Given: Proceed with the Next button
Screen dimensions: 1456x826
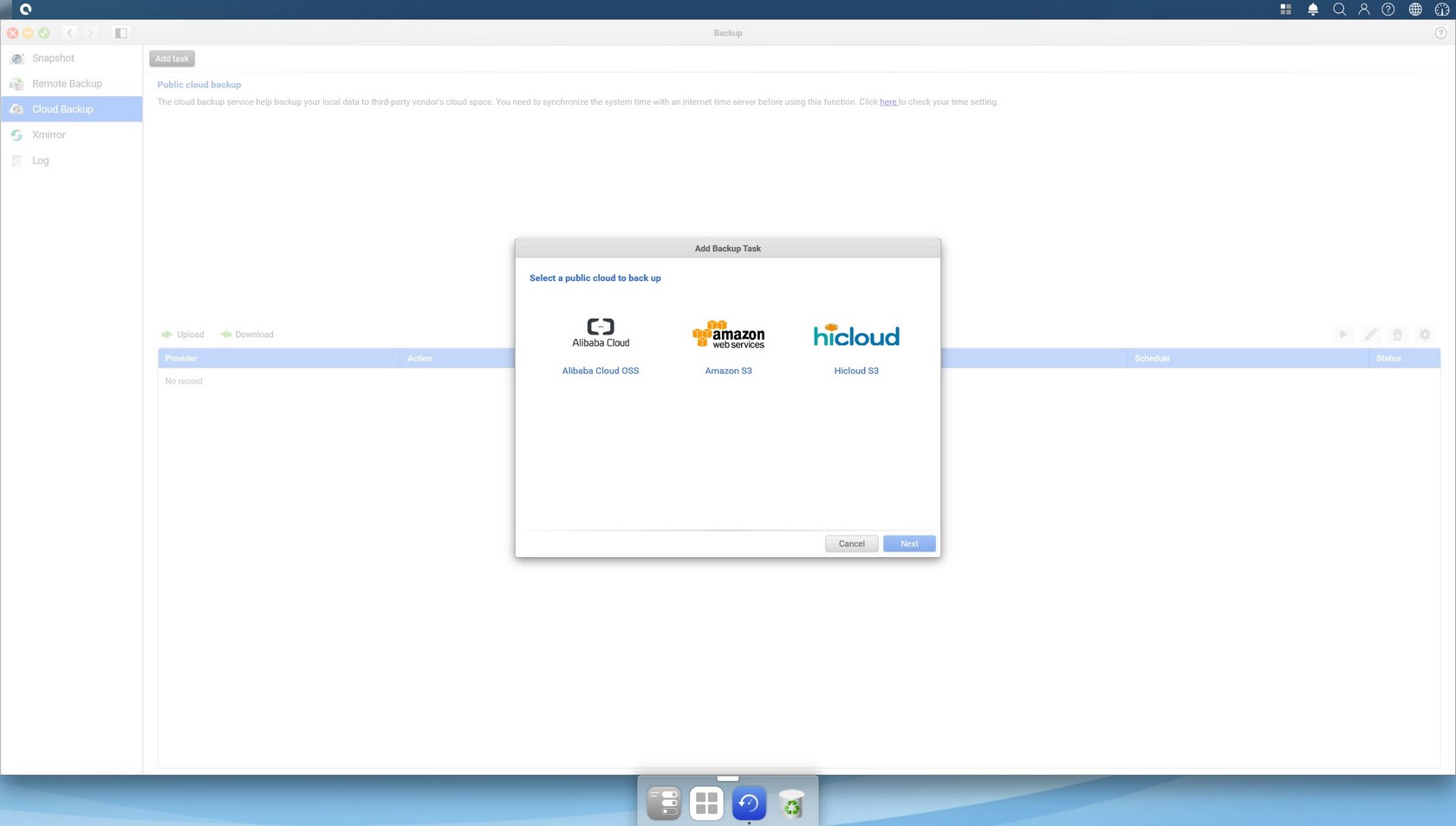Looking at the screenshot, I should click(909, 543).
